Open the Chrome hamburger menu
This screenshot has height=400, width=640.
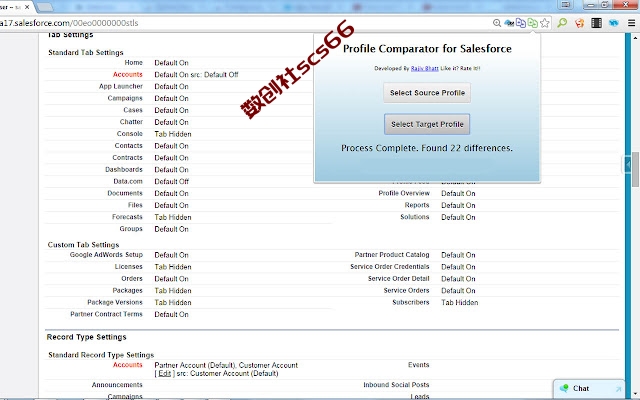point(631,23)
